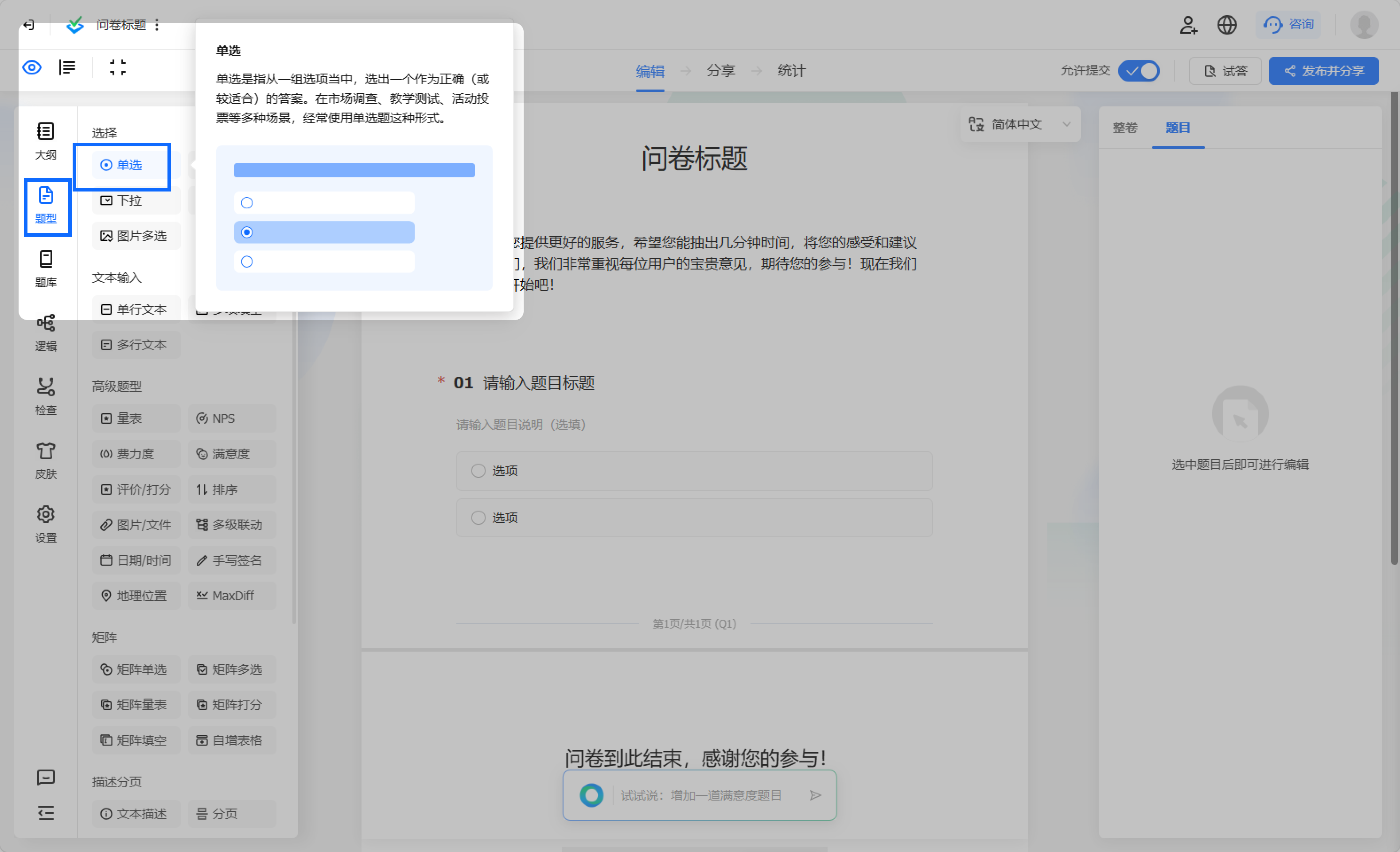Add a 矩阵填空 question type
Image resolution: width=1400 pixels, height=852 pixels.
pyautogui.click(x=136, y=740)
